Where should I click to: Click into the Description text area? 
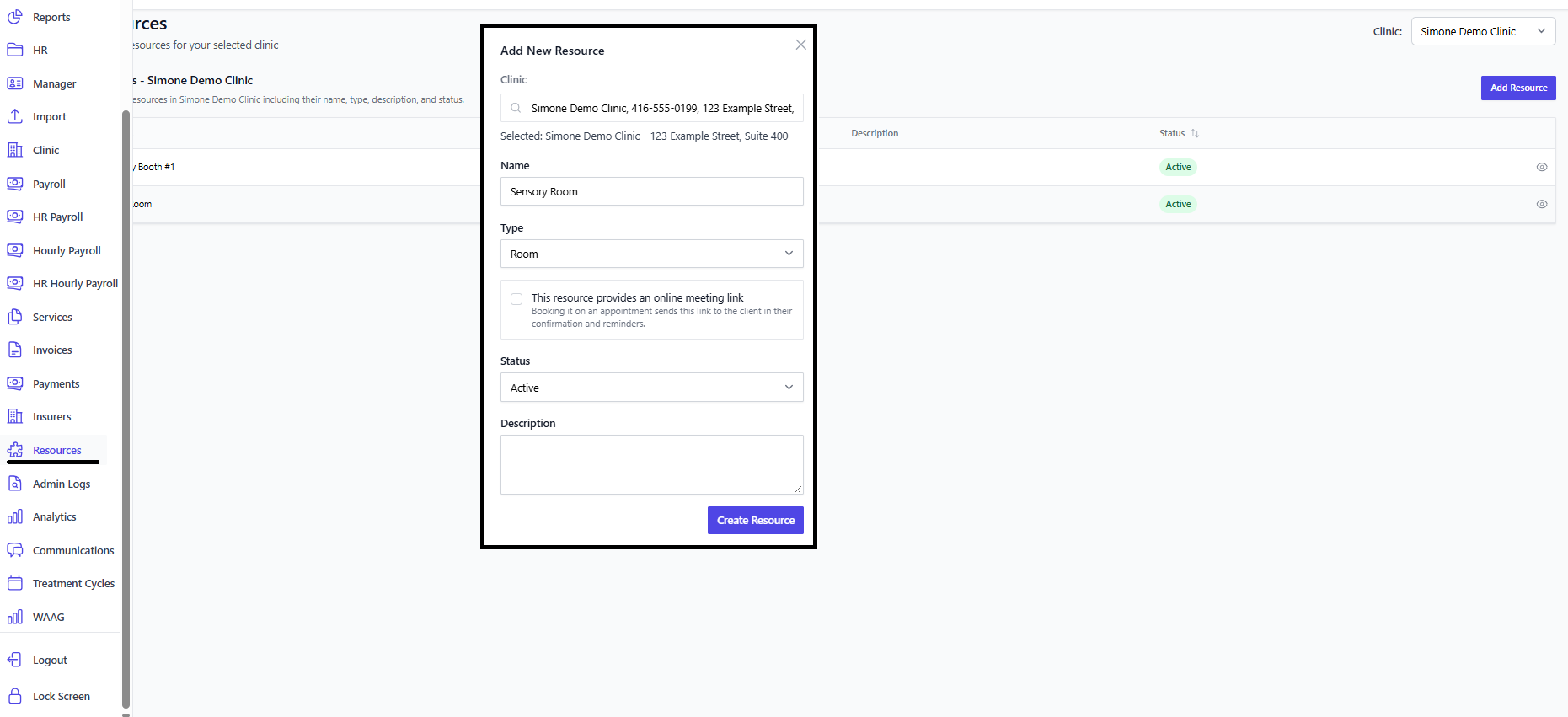pyautogui.click(x=652, y=464)
